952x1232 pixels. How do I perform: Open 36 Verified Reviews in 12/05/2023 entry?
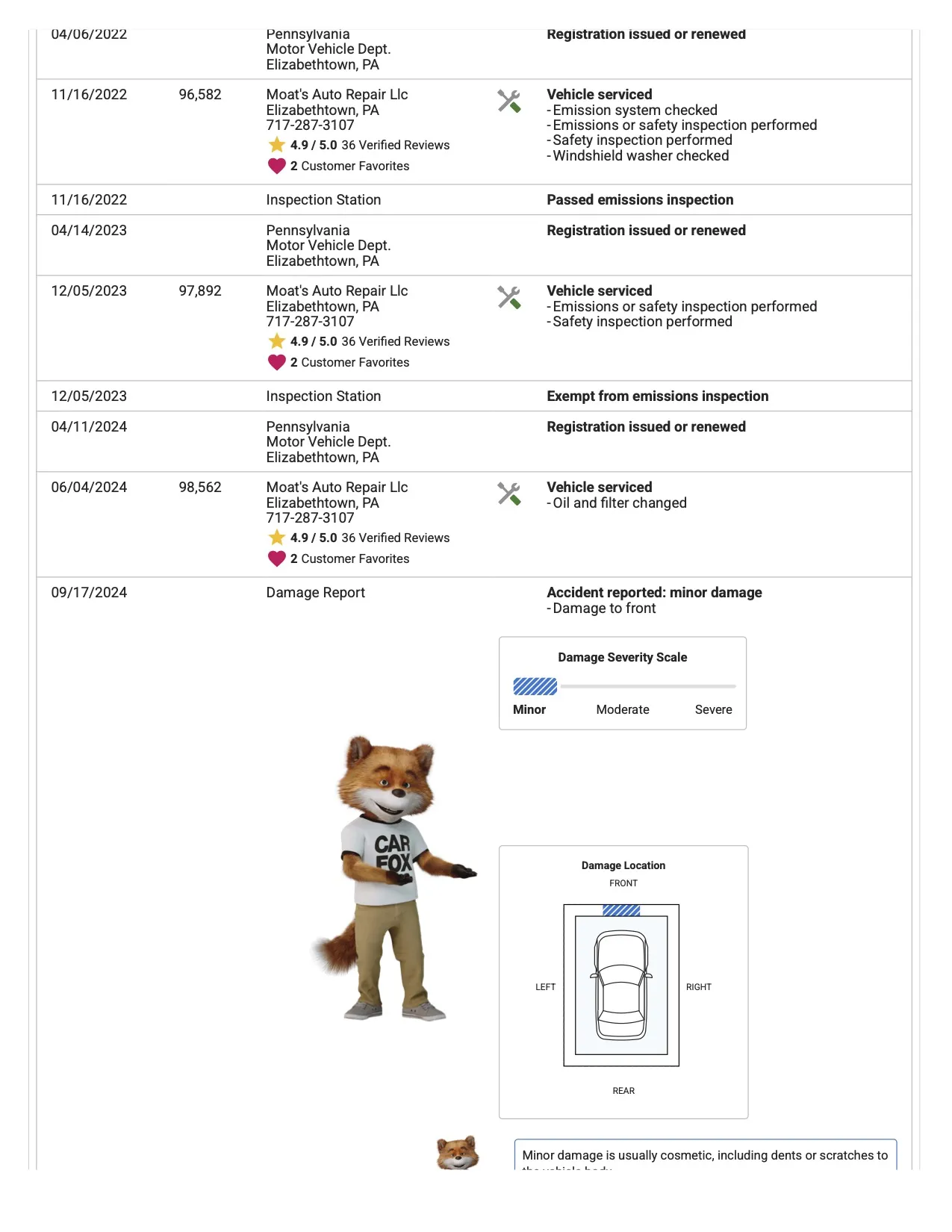395,341
